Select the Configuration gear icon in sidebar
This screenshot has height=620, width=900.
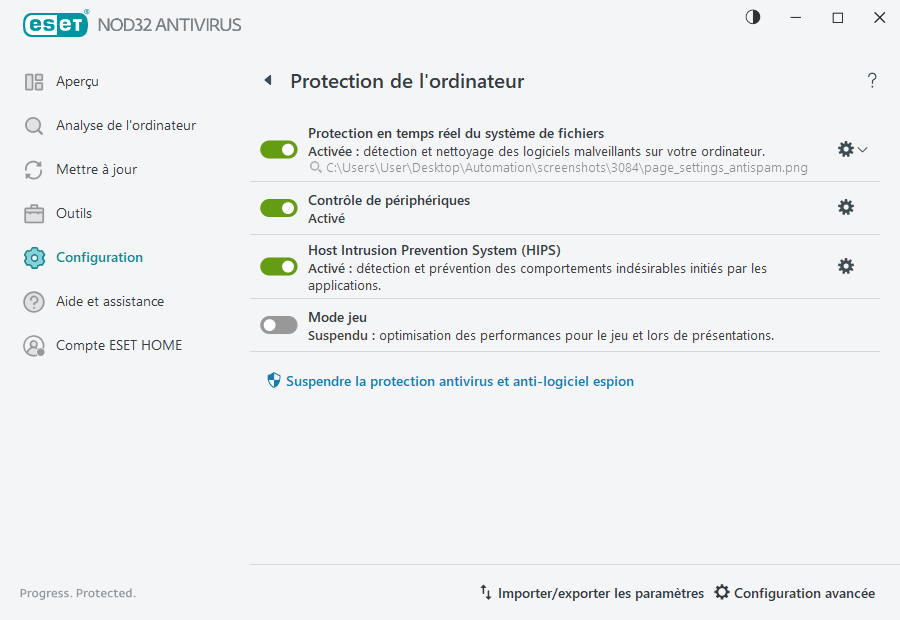34,257
